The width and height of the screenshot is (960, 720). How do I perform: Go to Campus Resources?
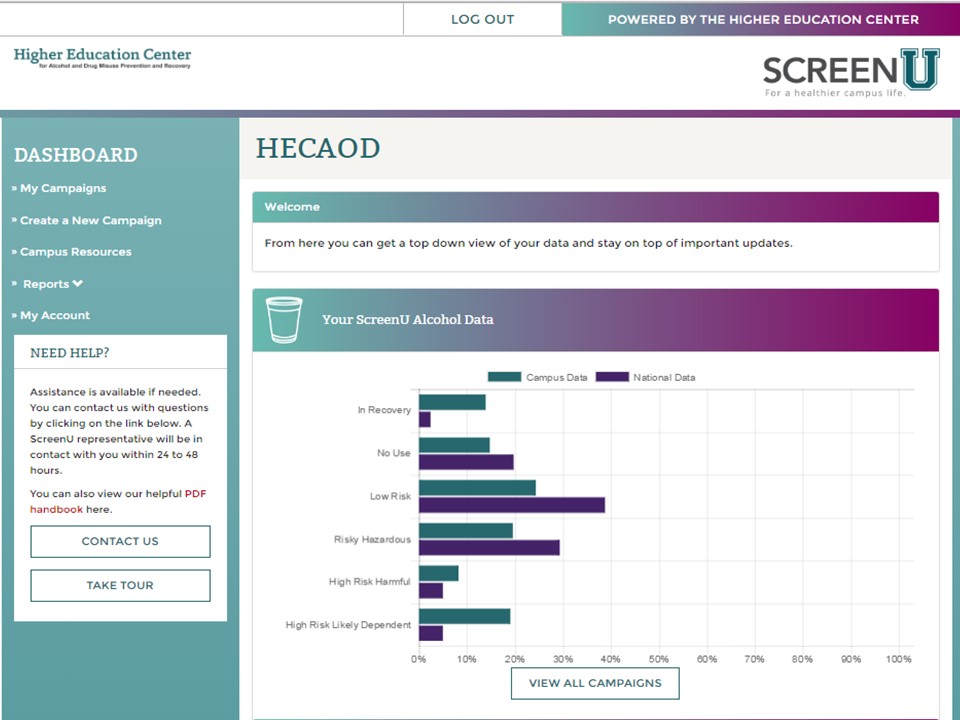click(75, 252)
